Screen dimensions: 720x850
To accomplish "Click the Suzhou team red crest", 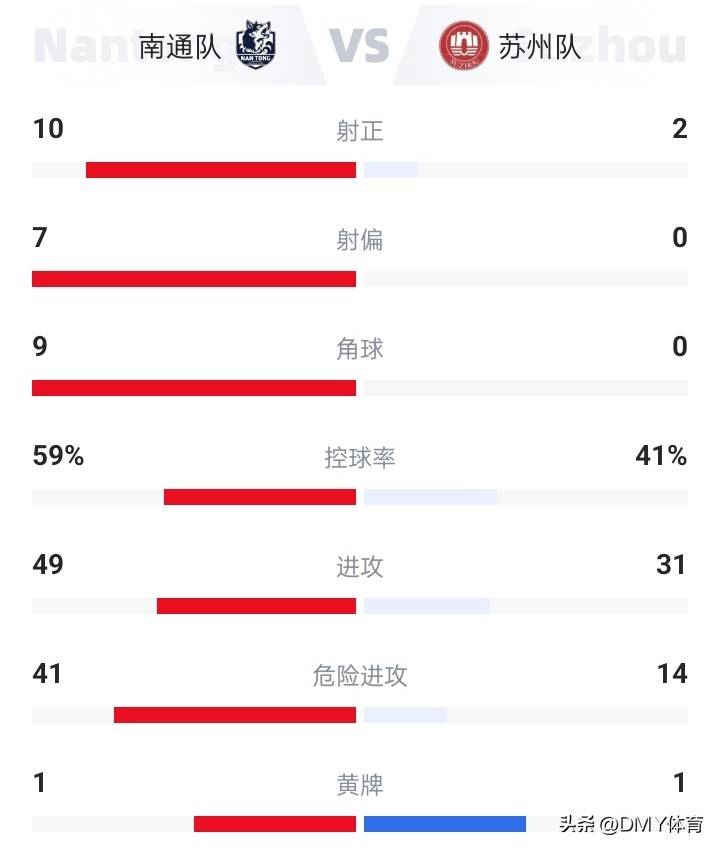I will (464, 46).
